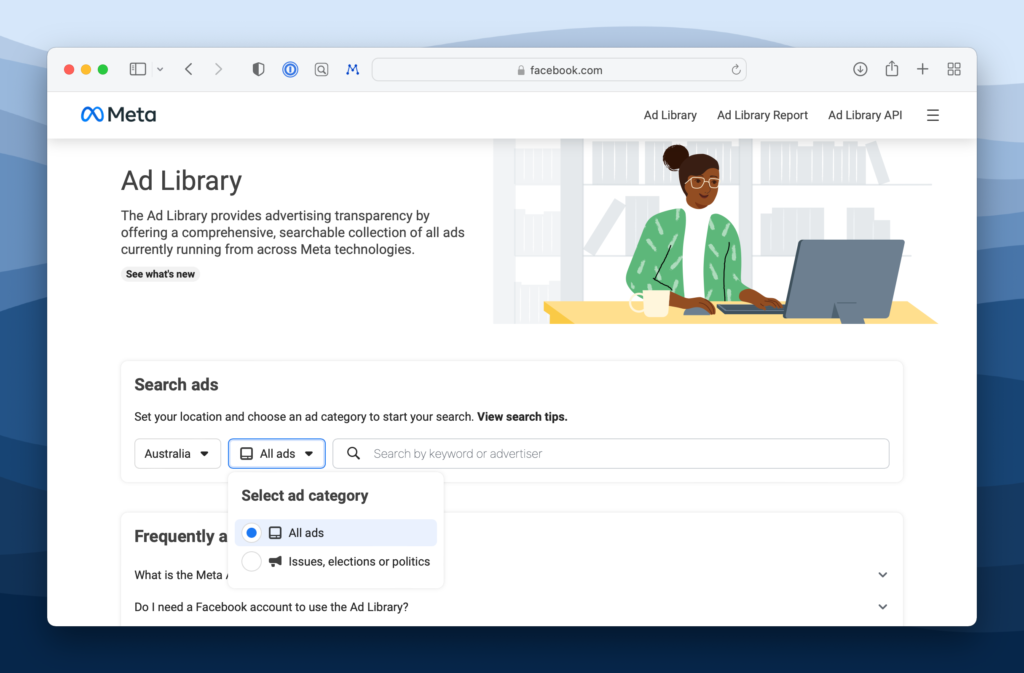Click the Safari sidebar toggle icon
The height and width of the screenshot is (673, 1024).
138,69
